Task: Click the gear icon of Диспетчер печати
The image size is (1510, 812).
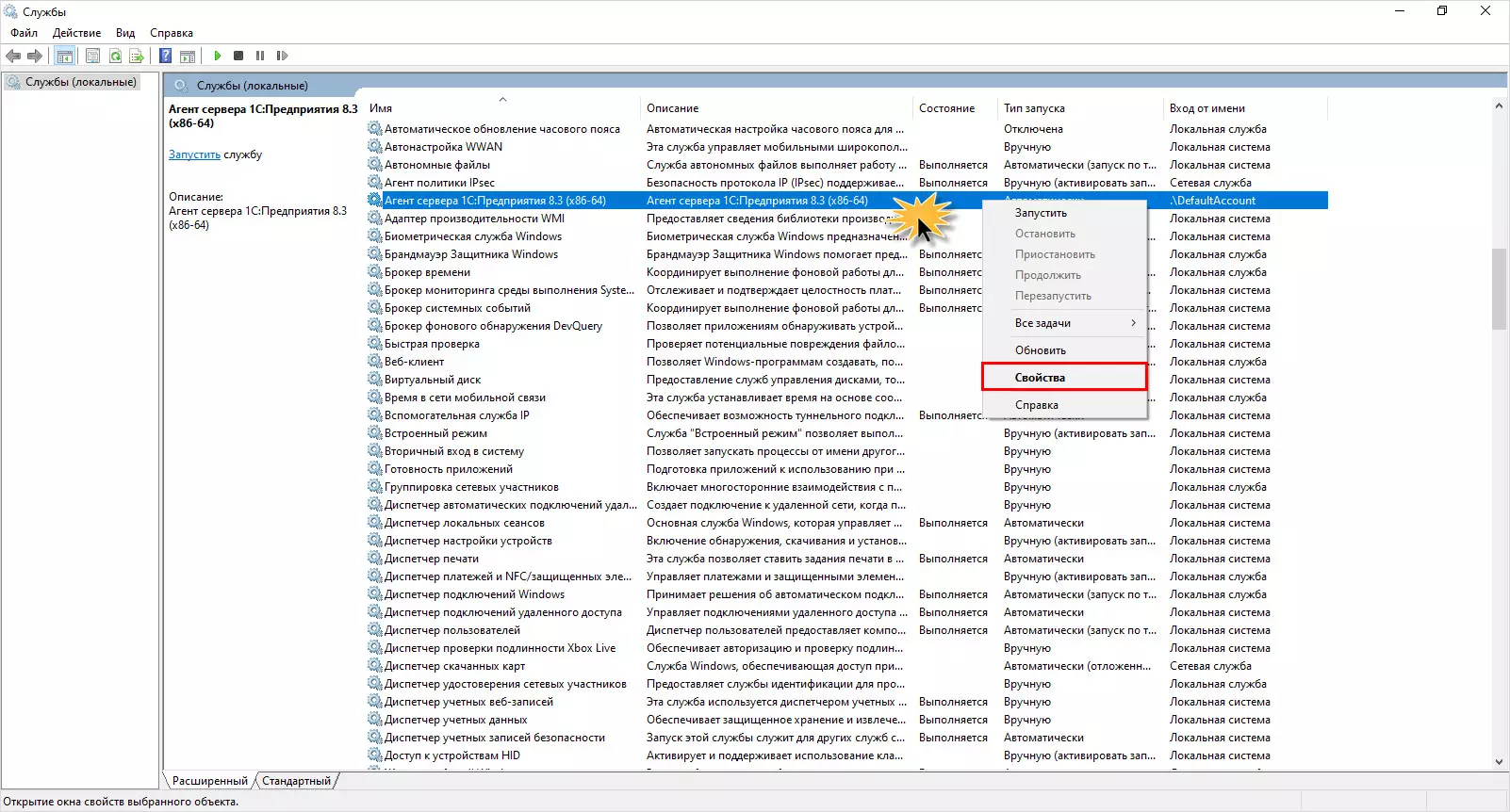Action: (x=375, y=559)
